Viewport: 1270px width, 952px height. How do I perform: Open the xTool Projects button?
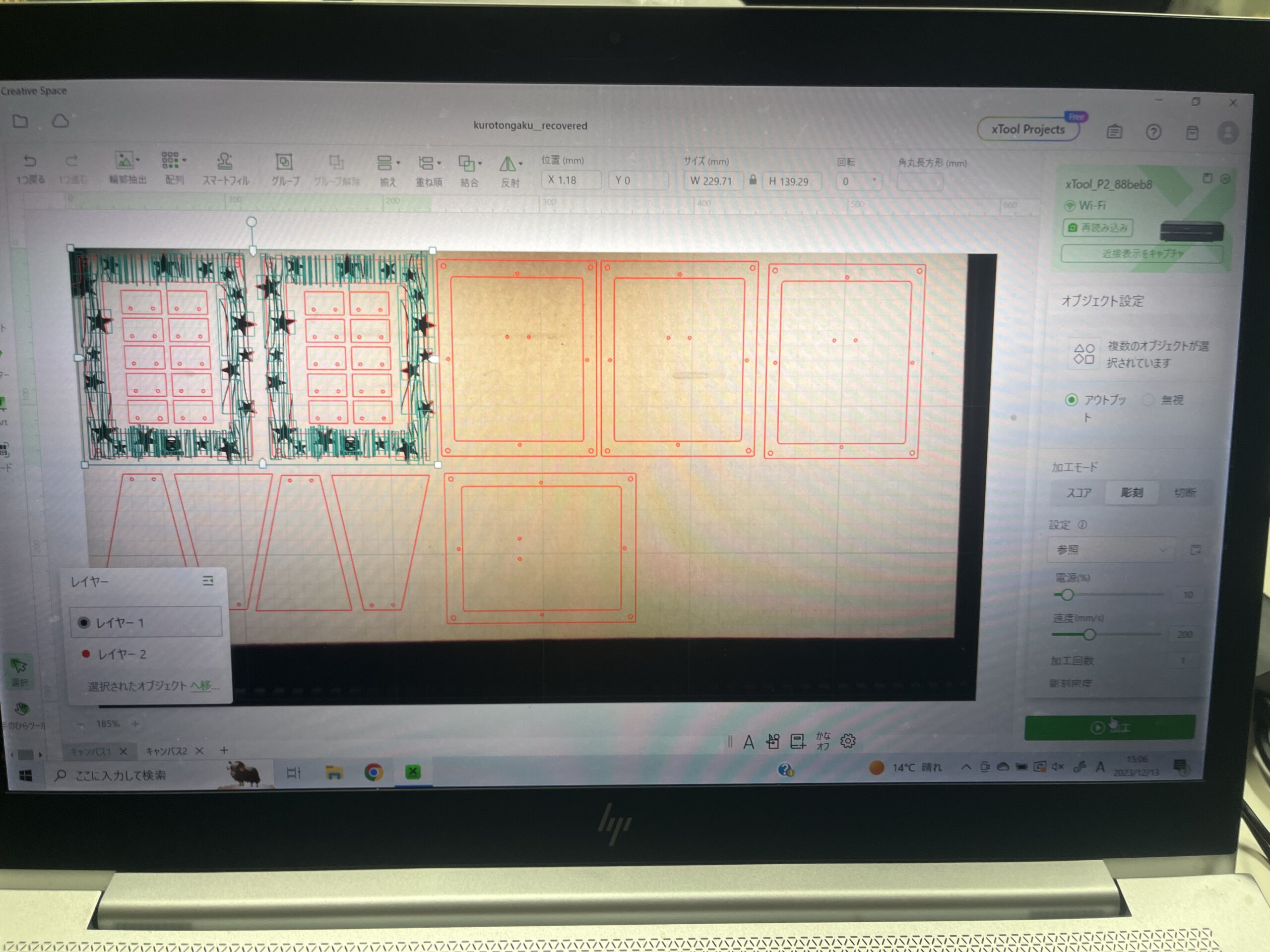pyautogui.click(x=1028, y=129)
